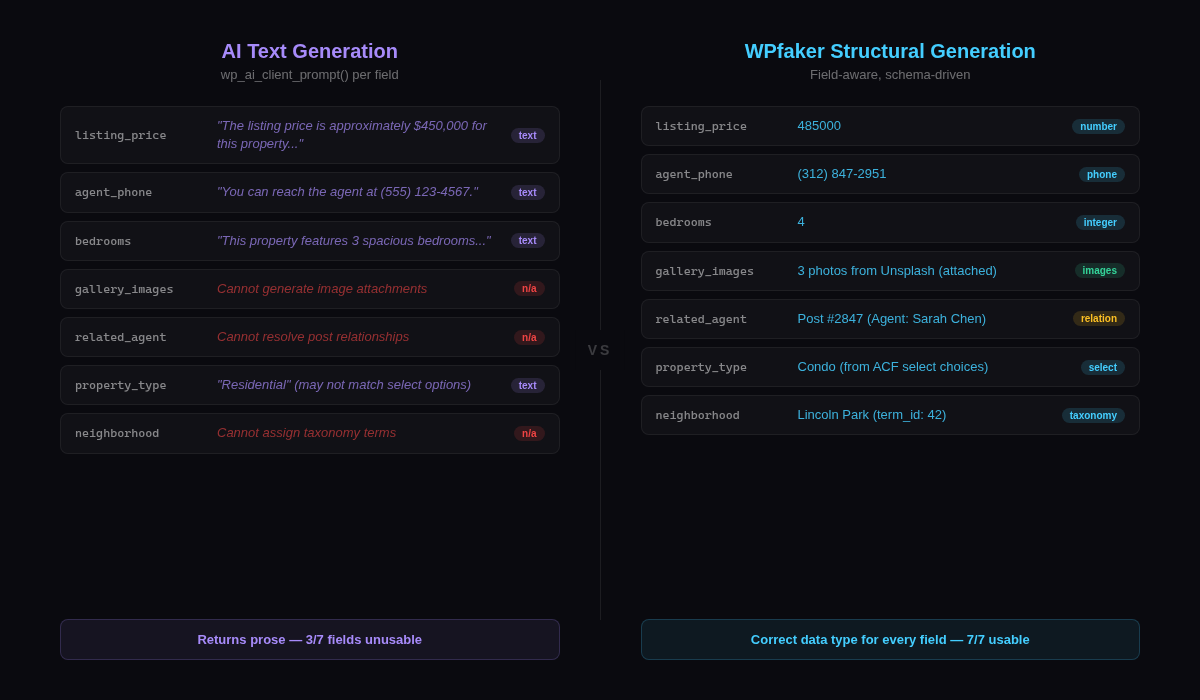Click the bedrooms value 4
Viewport: 1200px width, 700px height.
pos(801,222)
